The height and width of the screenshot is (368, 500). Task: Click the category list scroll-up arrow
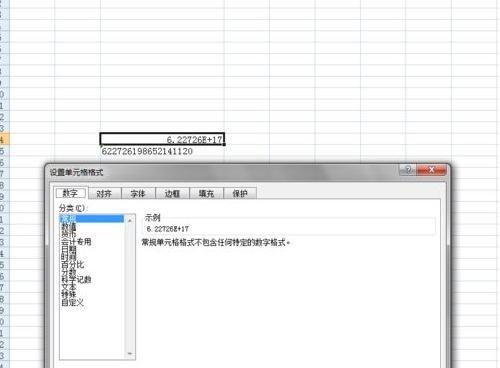point(130,220)
